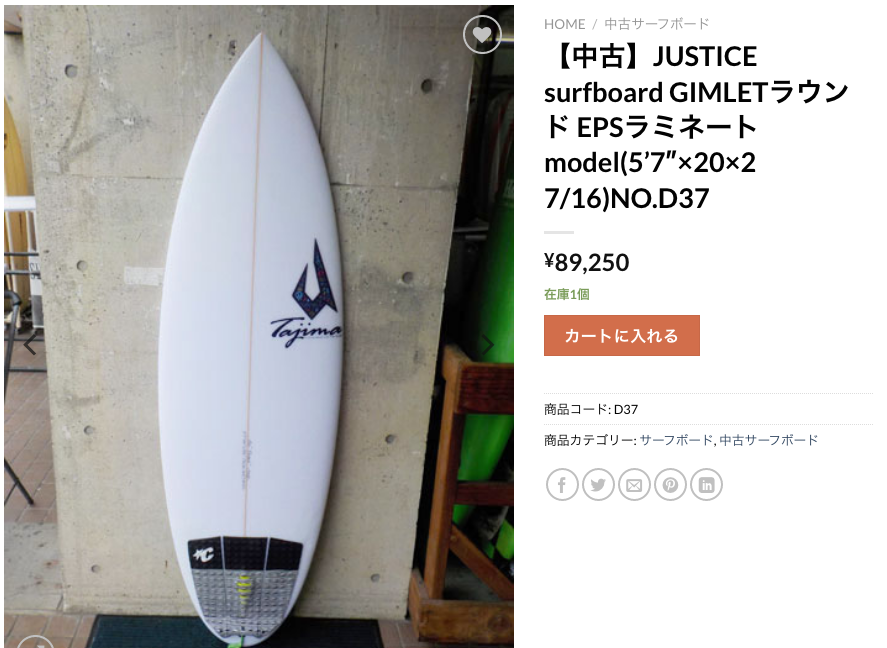Viewport: 887px width, 648px height.
Task: Open サーフボード category link
Action: tap(676, 440)
